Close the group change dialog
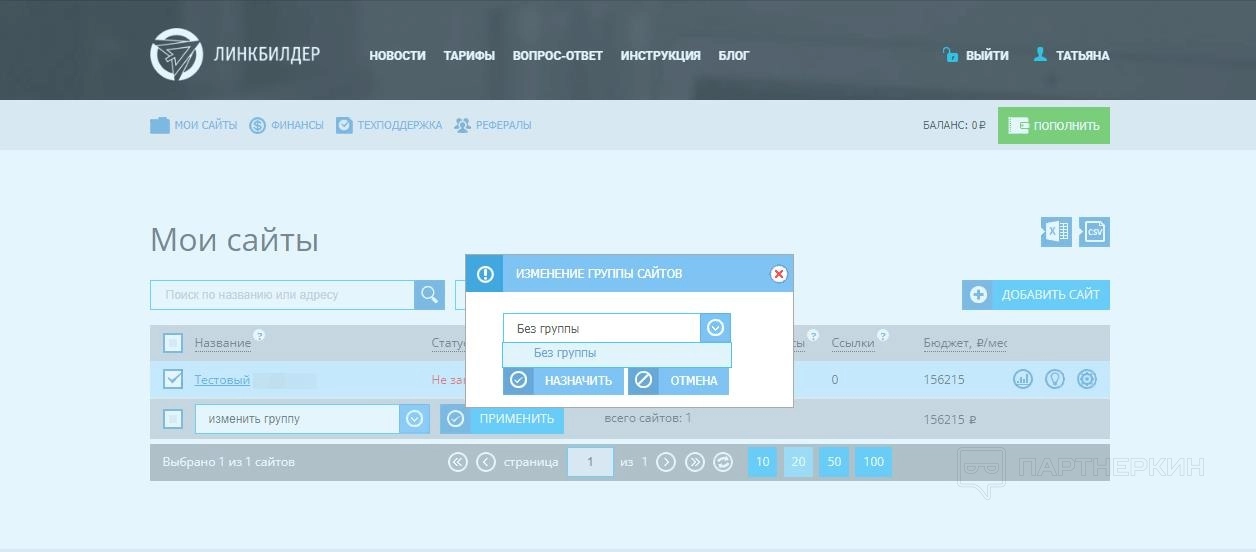Image resolution: width=1256 pixels, height=552 pixels. [779, 274]
